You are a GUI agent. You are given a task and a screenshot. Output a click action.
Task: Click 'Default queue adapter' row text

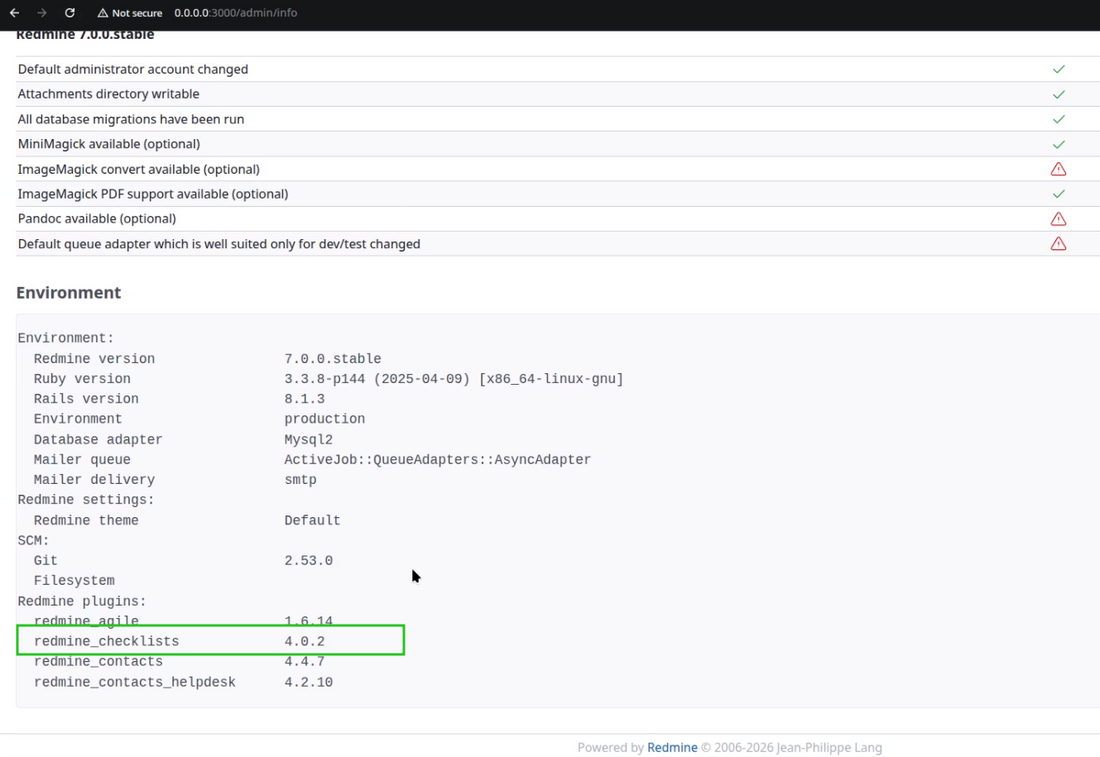pyautogui.click(x=219, y=243)
